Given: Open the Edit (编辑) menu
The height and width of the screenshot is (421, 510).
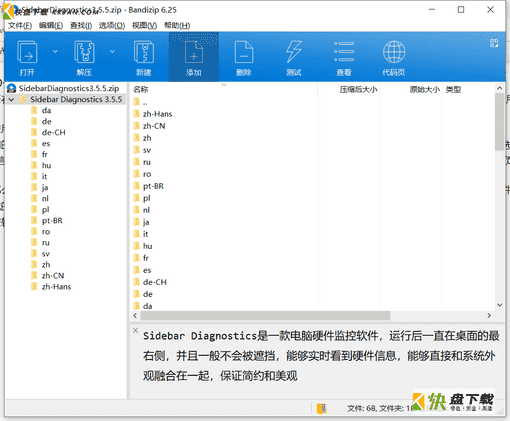Looking at the screenshot, I should (51, 26).
